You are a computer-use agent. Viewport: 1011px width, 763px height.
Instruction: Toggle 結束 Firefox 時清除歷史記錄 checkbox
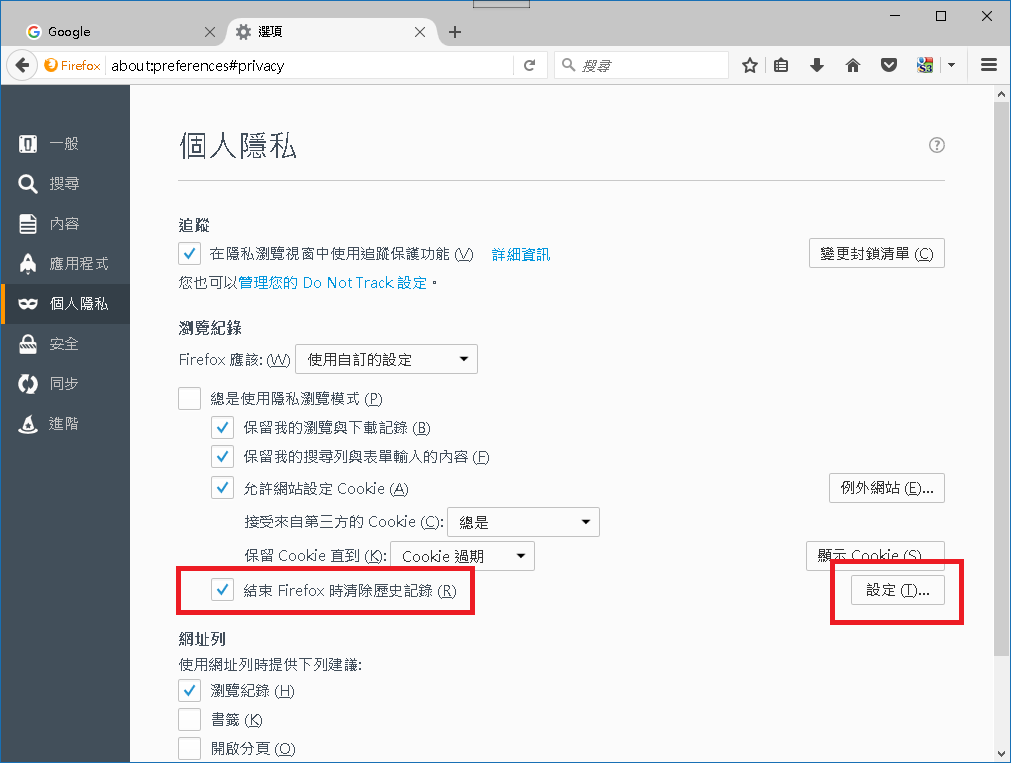[x=222, y=591]
